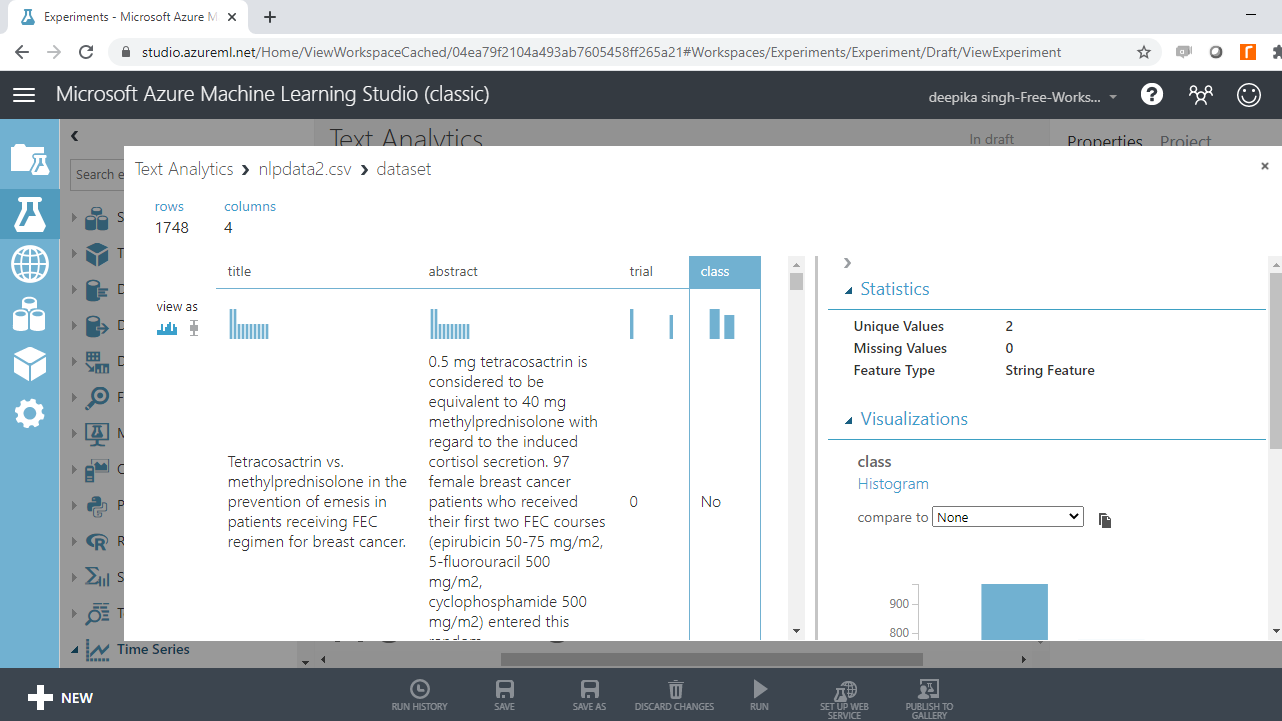Collapse the Visualizations section triangle
This screenshot has width=1282, height=721.
coord(849,421)
